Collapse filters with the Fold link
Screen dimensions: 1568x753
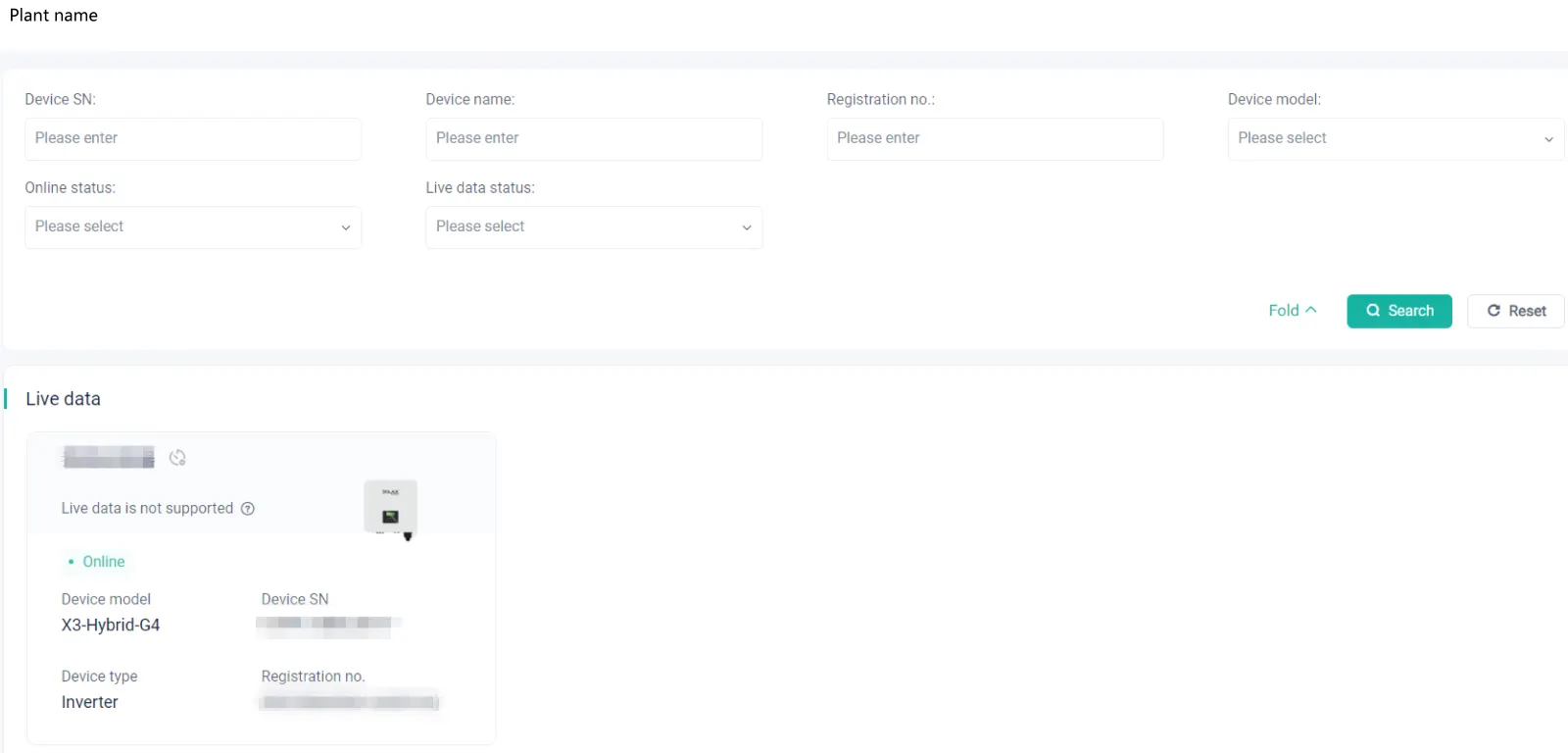pyautogui.click(x=1293, y=311)
